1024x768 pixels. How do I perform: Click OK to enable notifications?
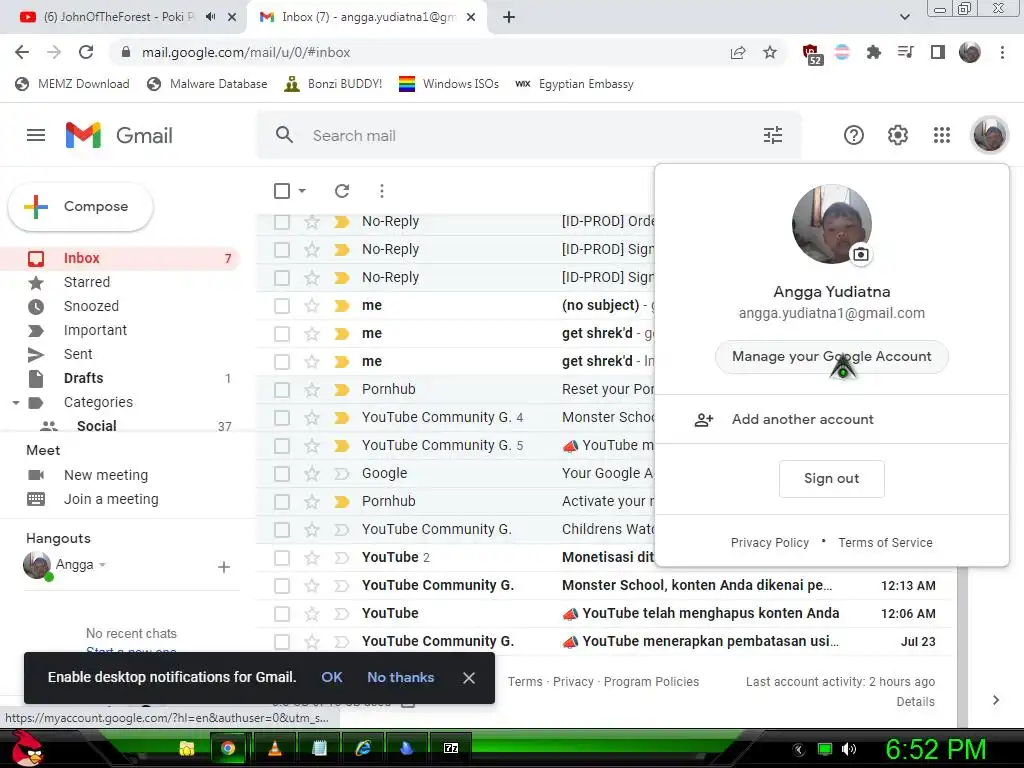tap(332, 677)
